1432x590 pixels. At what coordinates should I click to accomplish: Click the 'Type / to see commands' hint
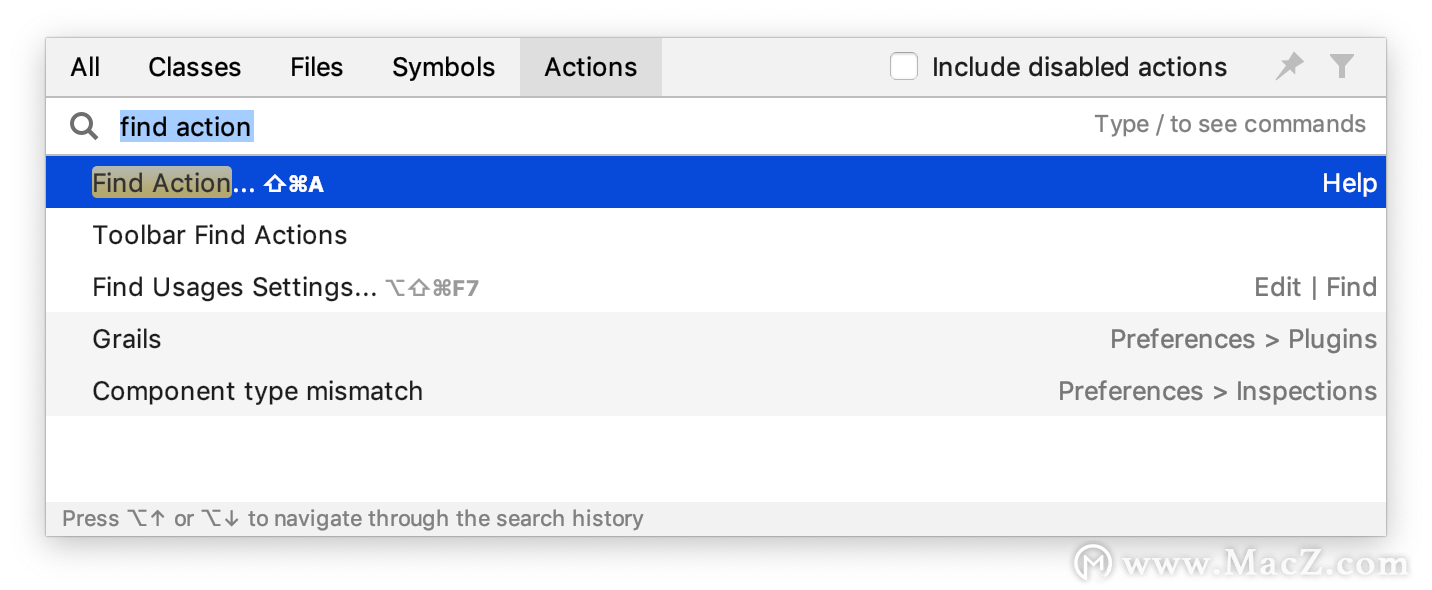point(1230,124)
